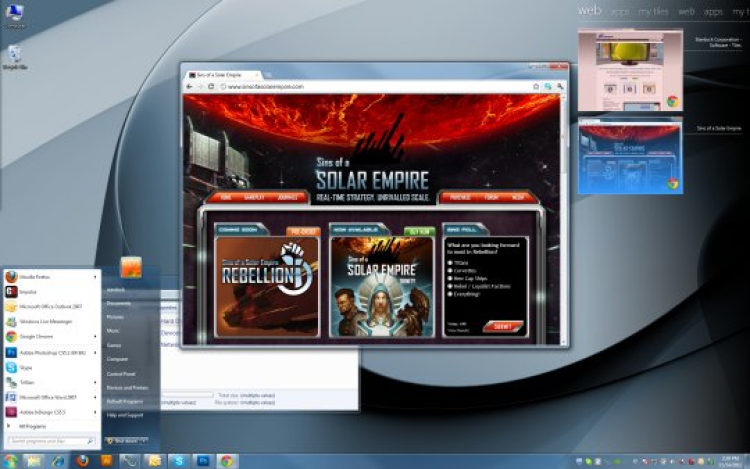
Task: Reload the Sins of a Solar Empire page
Action: tap(211, 87)
